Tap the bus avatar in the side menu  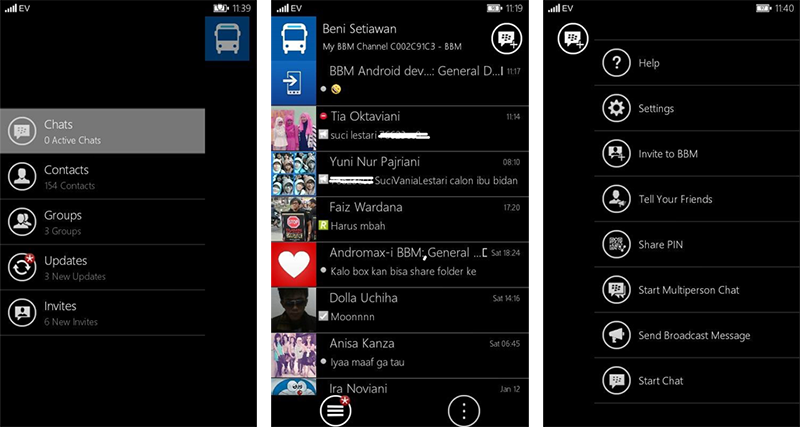[227, 38]
